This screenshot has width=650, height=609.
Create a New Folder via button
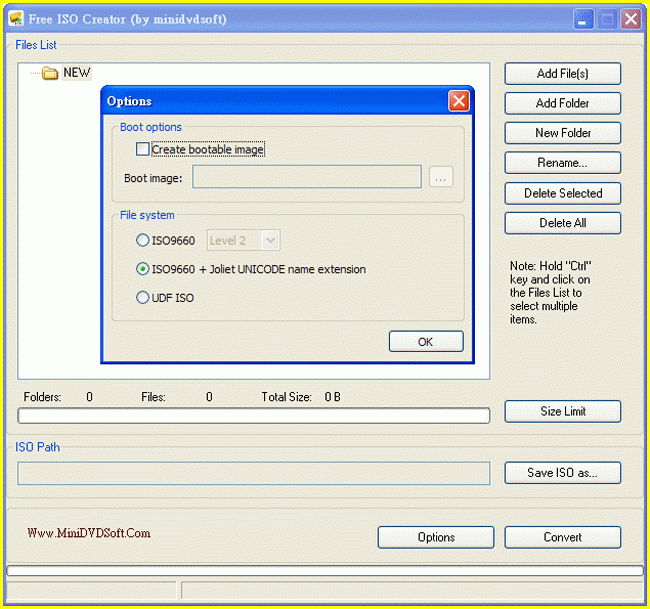click(x=562, y=134)
